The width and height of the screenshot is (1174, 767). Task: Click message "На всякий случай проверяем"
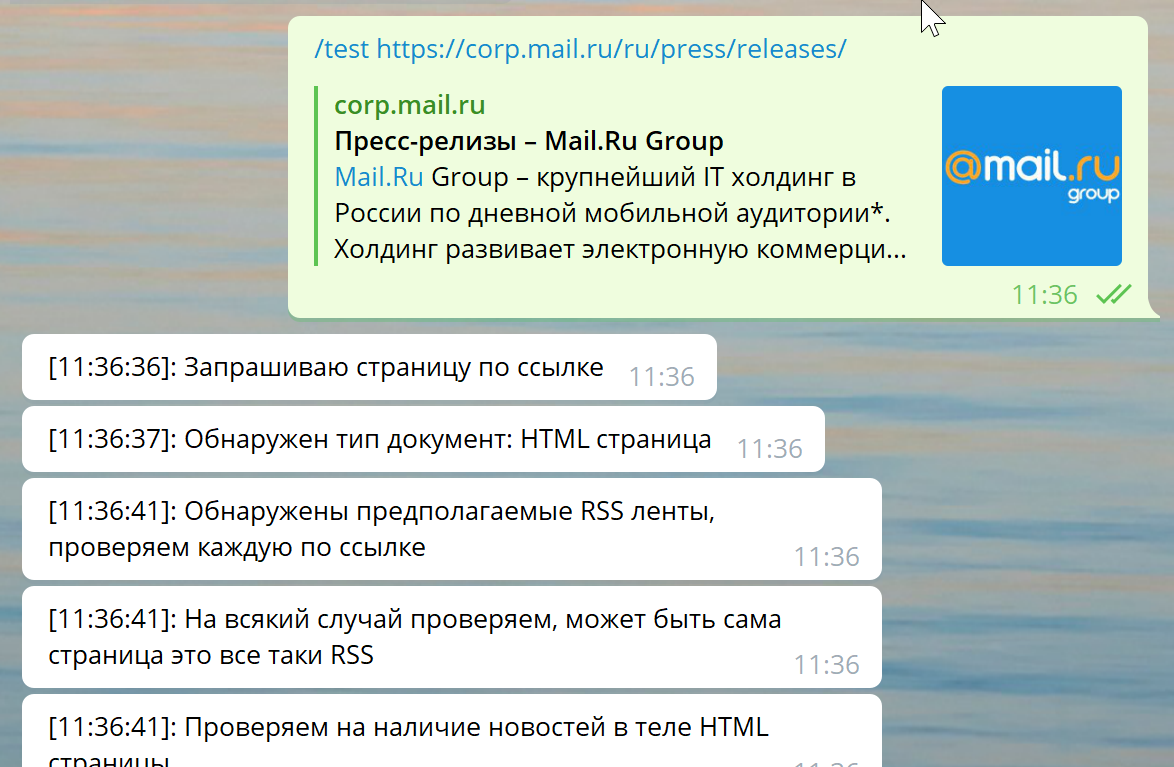(451, 637)
